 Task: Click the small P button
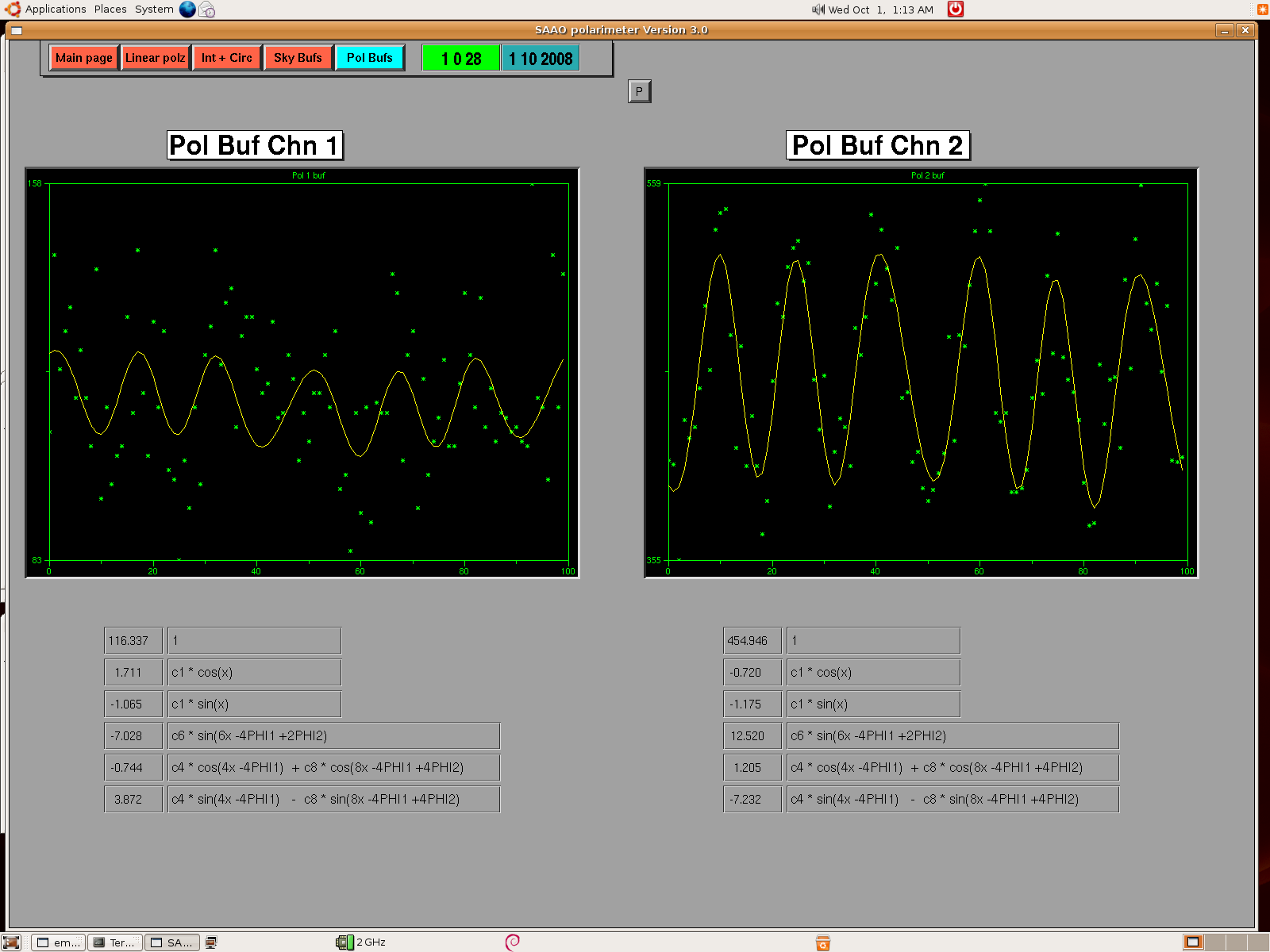[x=640, y=91]
